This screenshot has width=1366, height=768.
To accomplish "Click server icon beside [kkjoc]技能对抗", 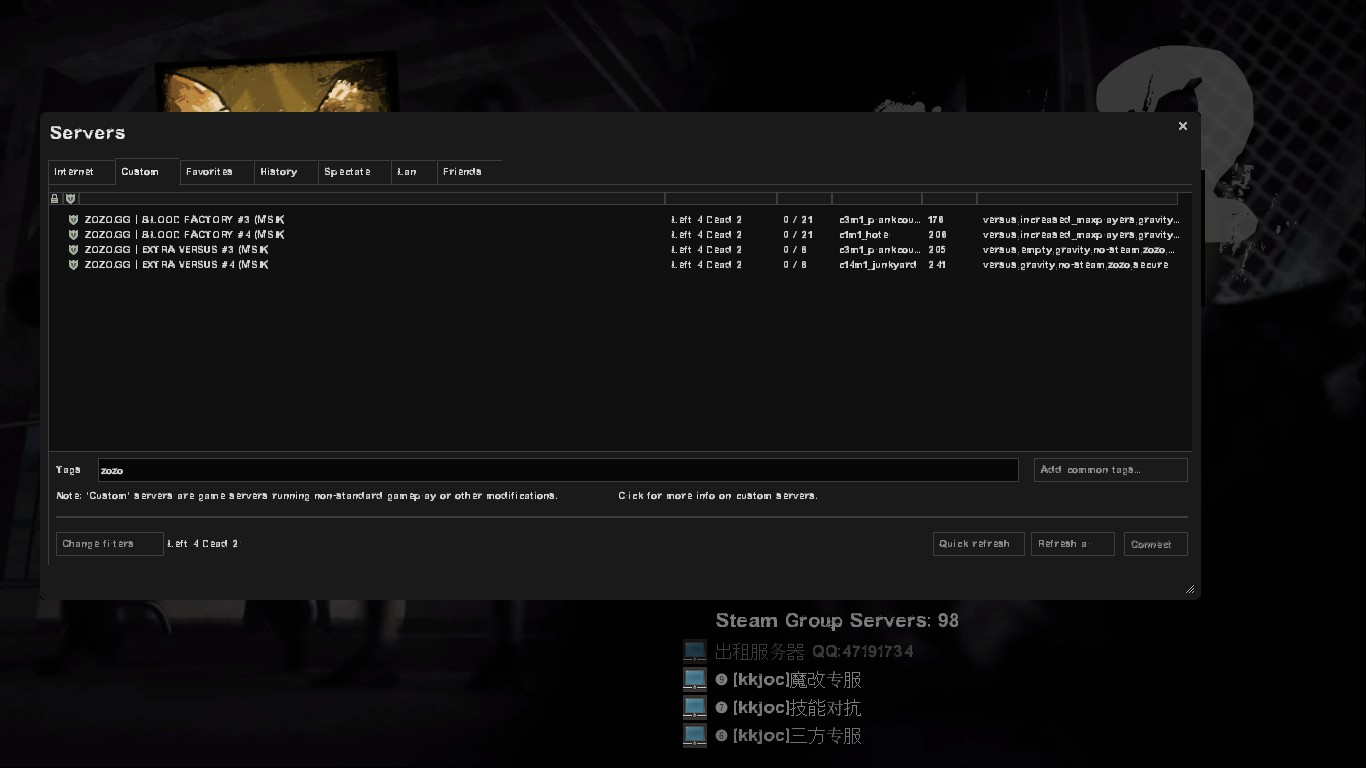I will click(695, 708).
